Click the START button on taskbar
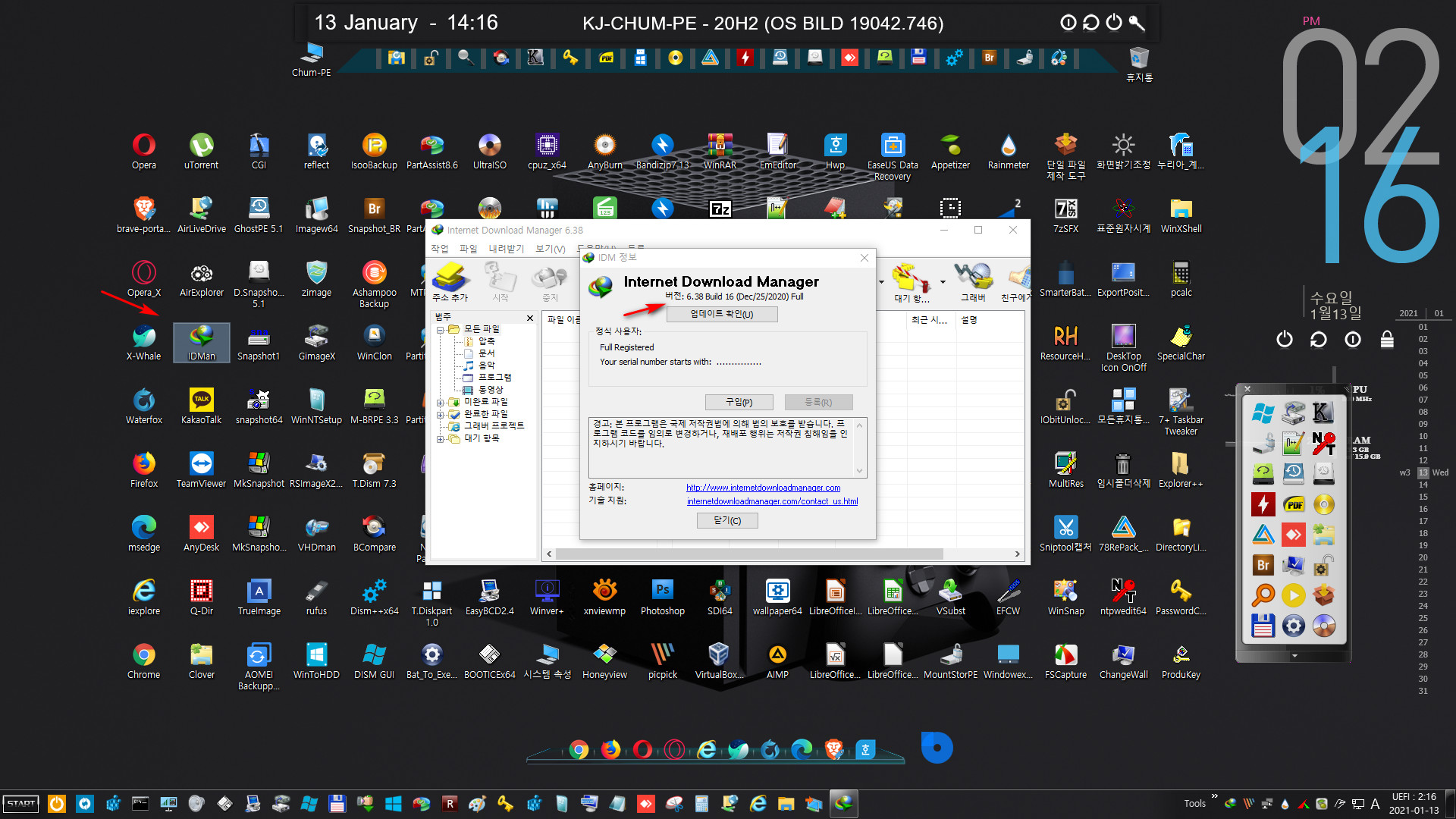The width and height of the screenshot is (1456, 819). pos(21,803)
